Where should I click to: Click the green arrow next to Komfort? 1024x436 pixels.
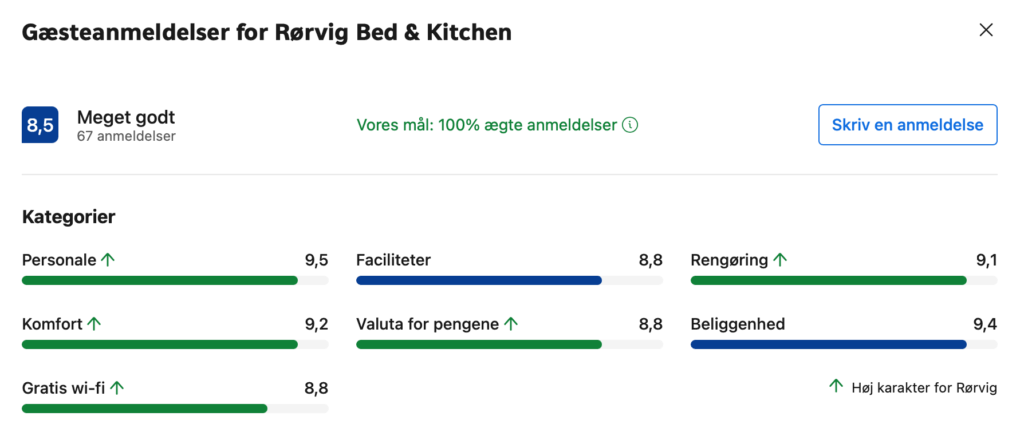click(x=94, y=324)
